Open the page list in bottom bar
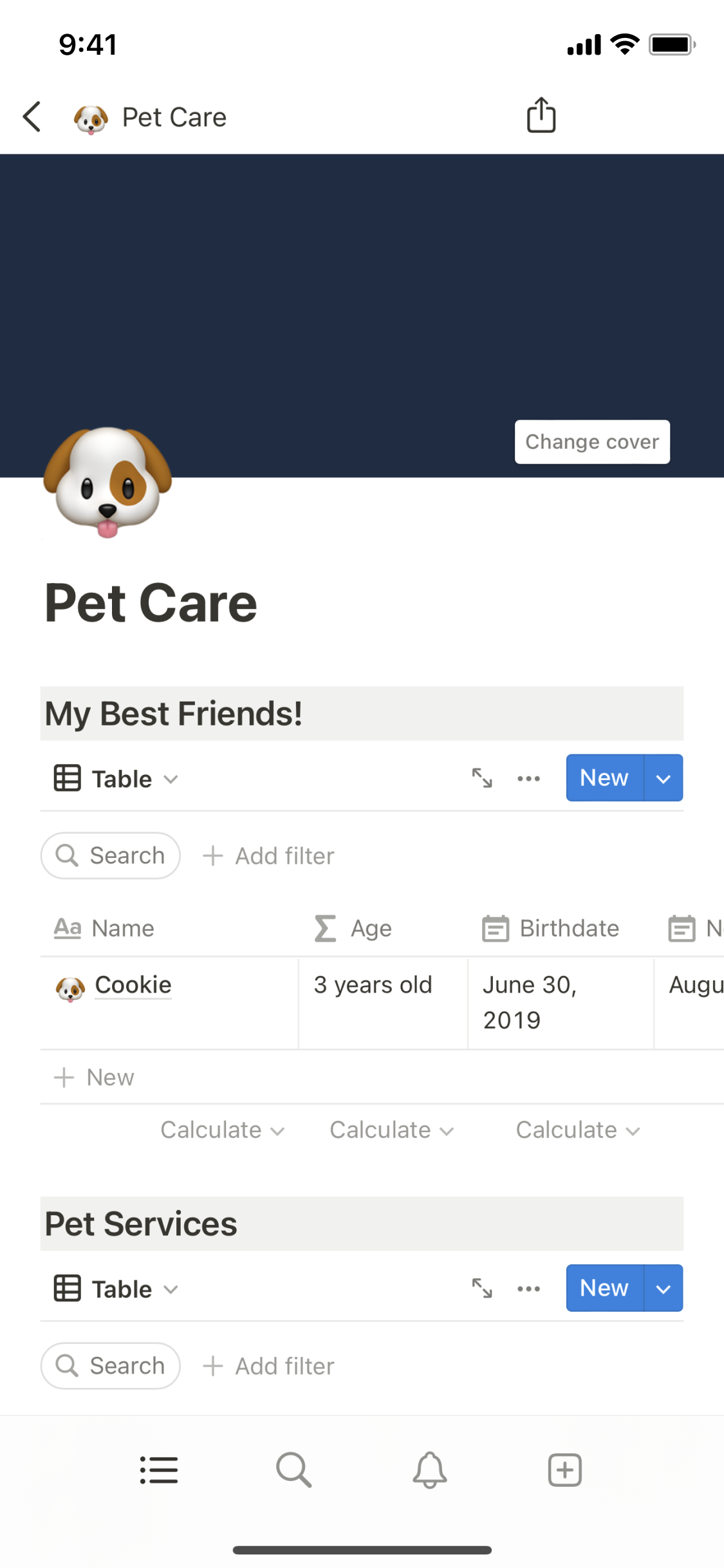This screenshot has height=1568, width=724. (159, 1470)
